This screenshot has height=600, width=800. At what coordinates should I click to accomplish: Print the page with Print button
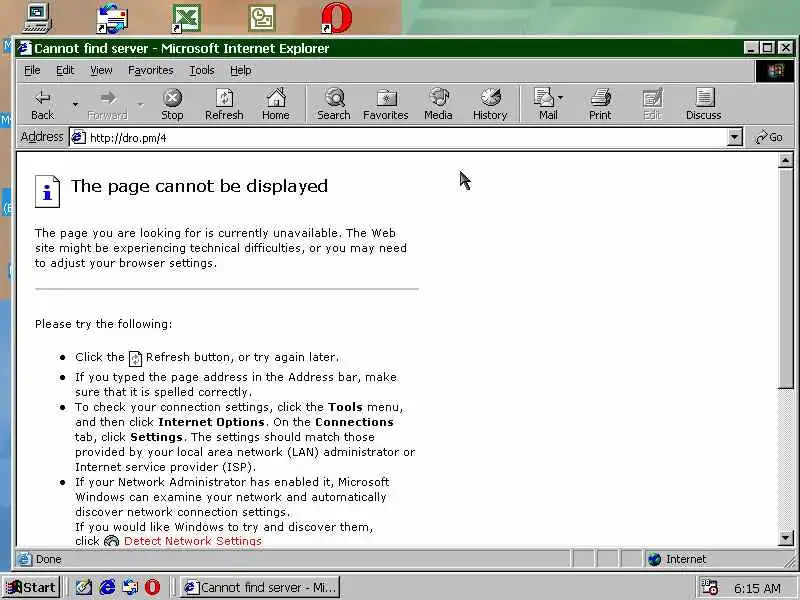600,105
